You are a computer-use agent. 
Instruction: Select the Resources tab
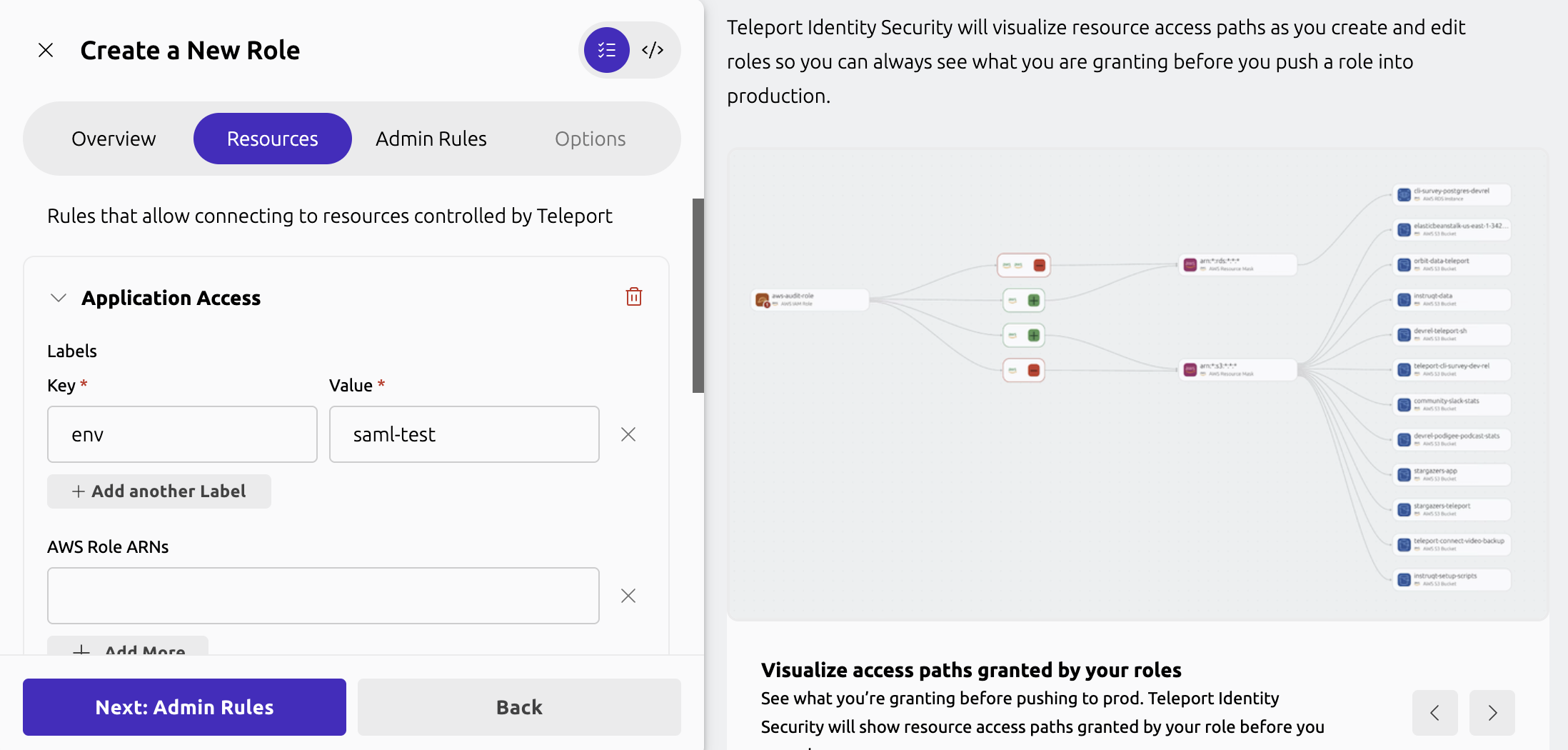click(x=272, y=139)
